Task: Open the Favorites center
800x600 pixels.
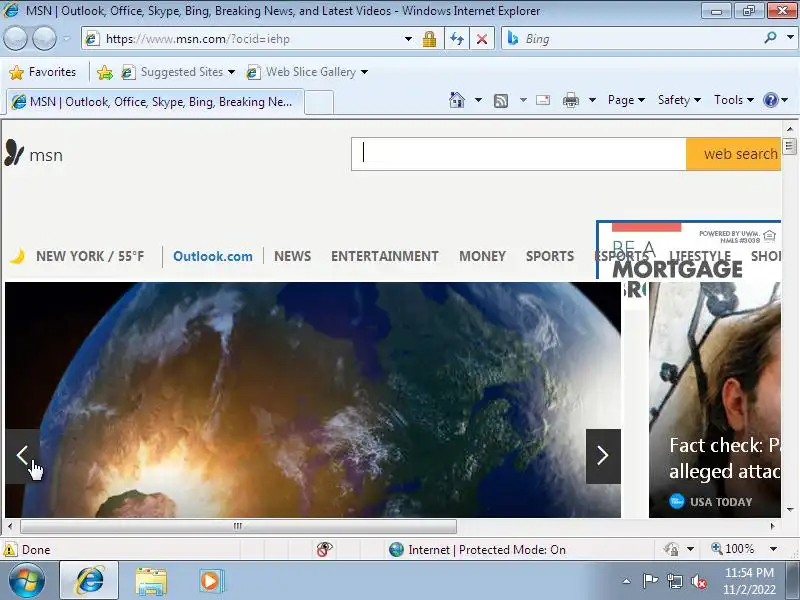Action: (43, 72)
